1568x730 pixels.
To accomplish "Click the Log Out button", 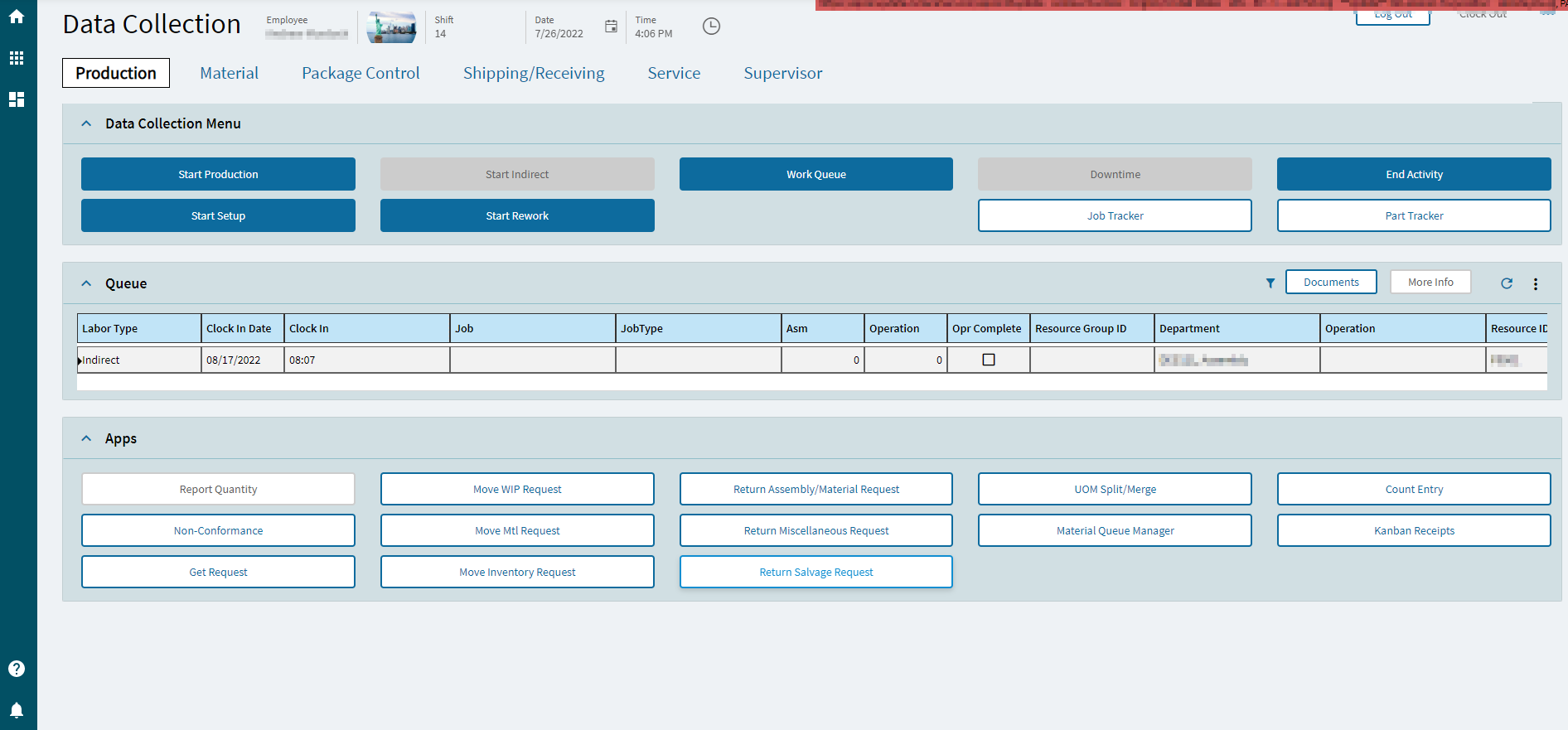I will tap(1393, 17).
